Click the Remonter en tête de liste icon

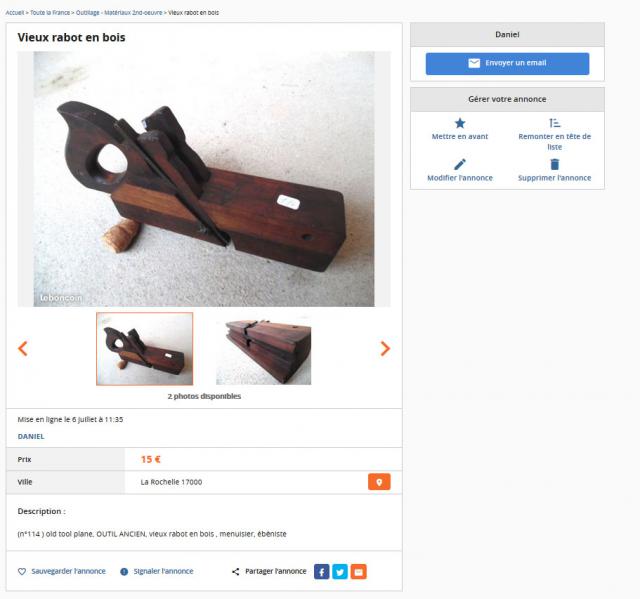pyautogui.click(x=554, y=123)
